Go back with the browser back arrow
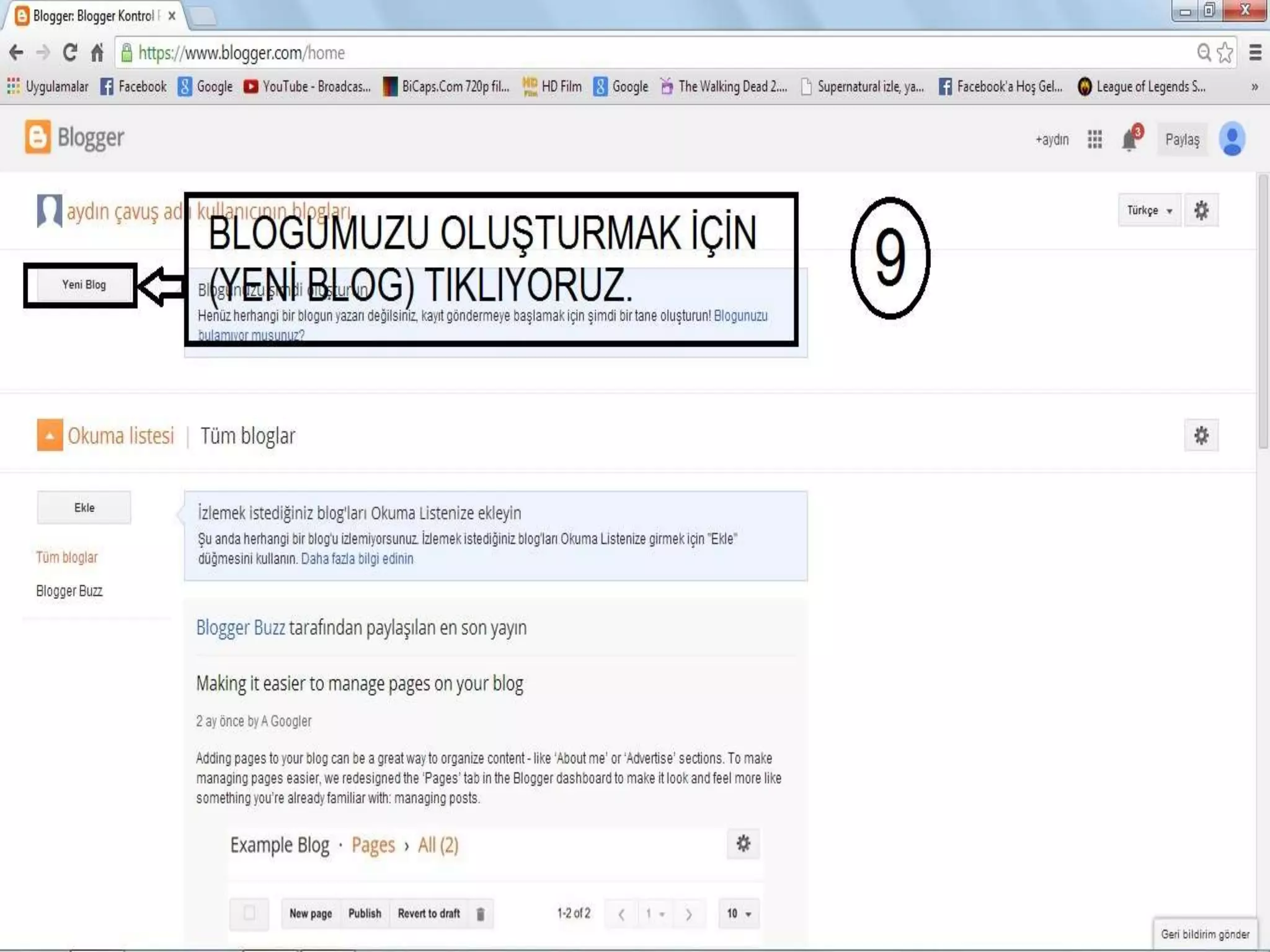The width and height of the screenshot is (1270, 952). pos(17,53)
